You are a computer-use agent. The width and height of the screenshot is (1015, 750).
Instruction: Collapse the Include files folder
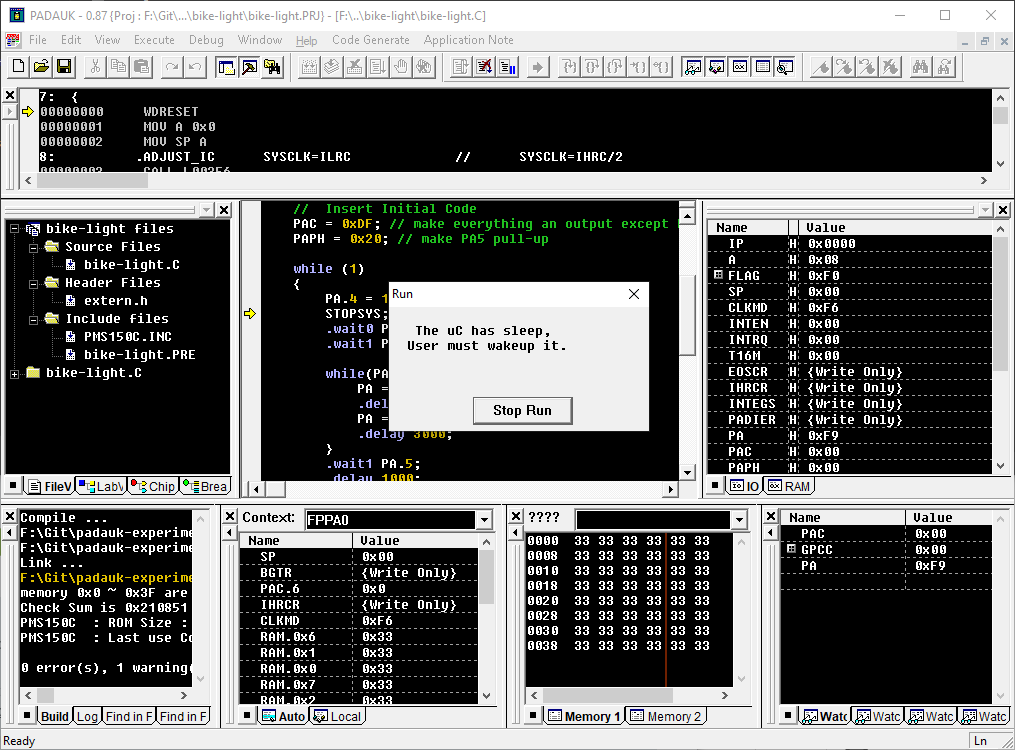coord(34,320)
